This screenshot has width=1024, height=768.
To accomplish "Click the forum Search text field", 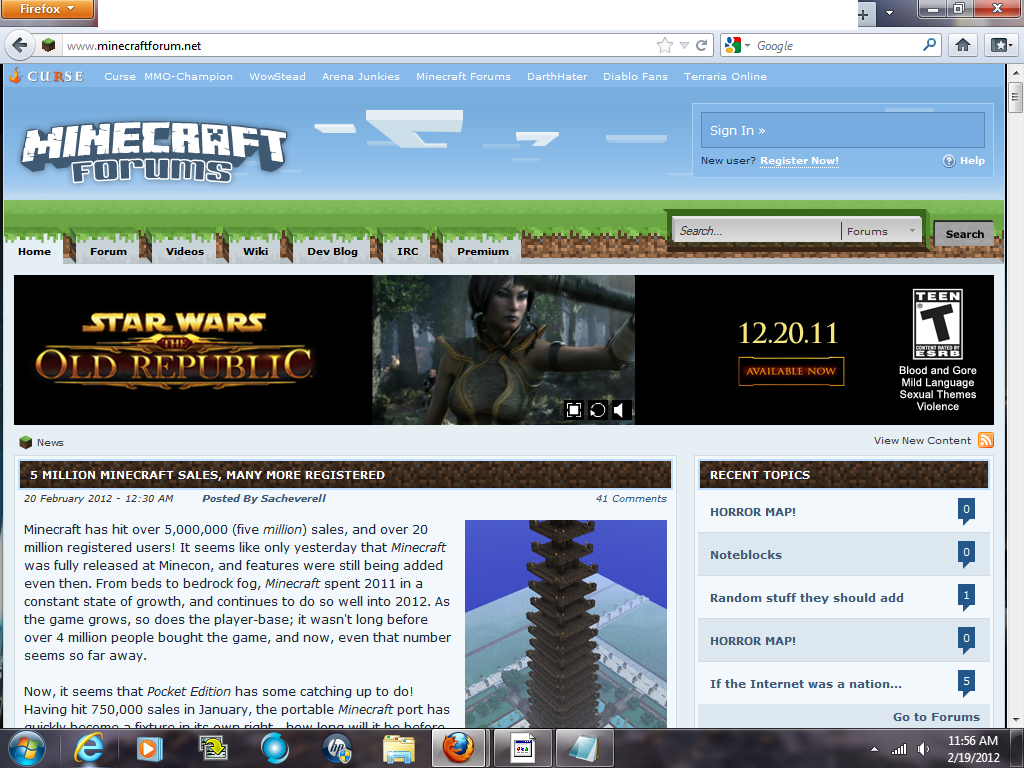I will click(x=756, y=231).
